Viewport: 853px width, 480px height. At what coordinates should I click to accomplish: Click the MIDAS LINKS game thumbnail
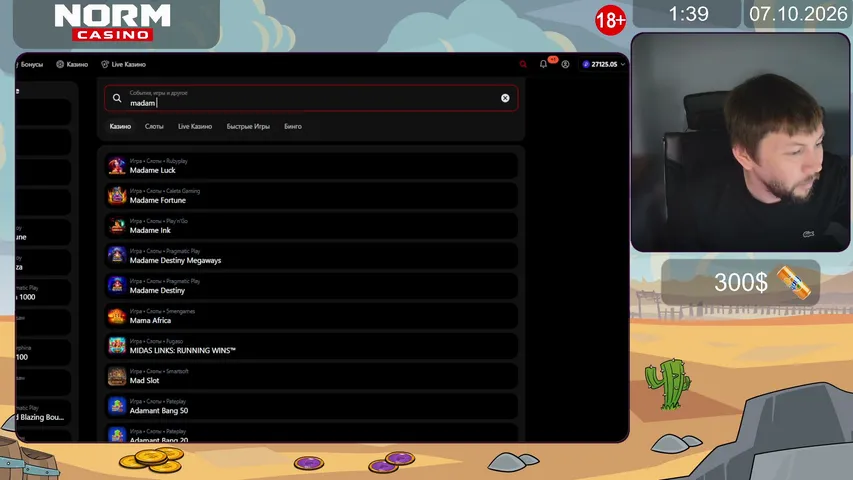(x=117, y=346)
